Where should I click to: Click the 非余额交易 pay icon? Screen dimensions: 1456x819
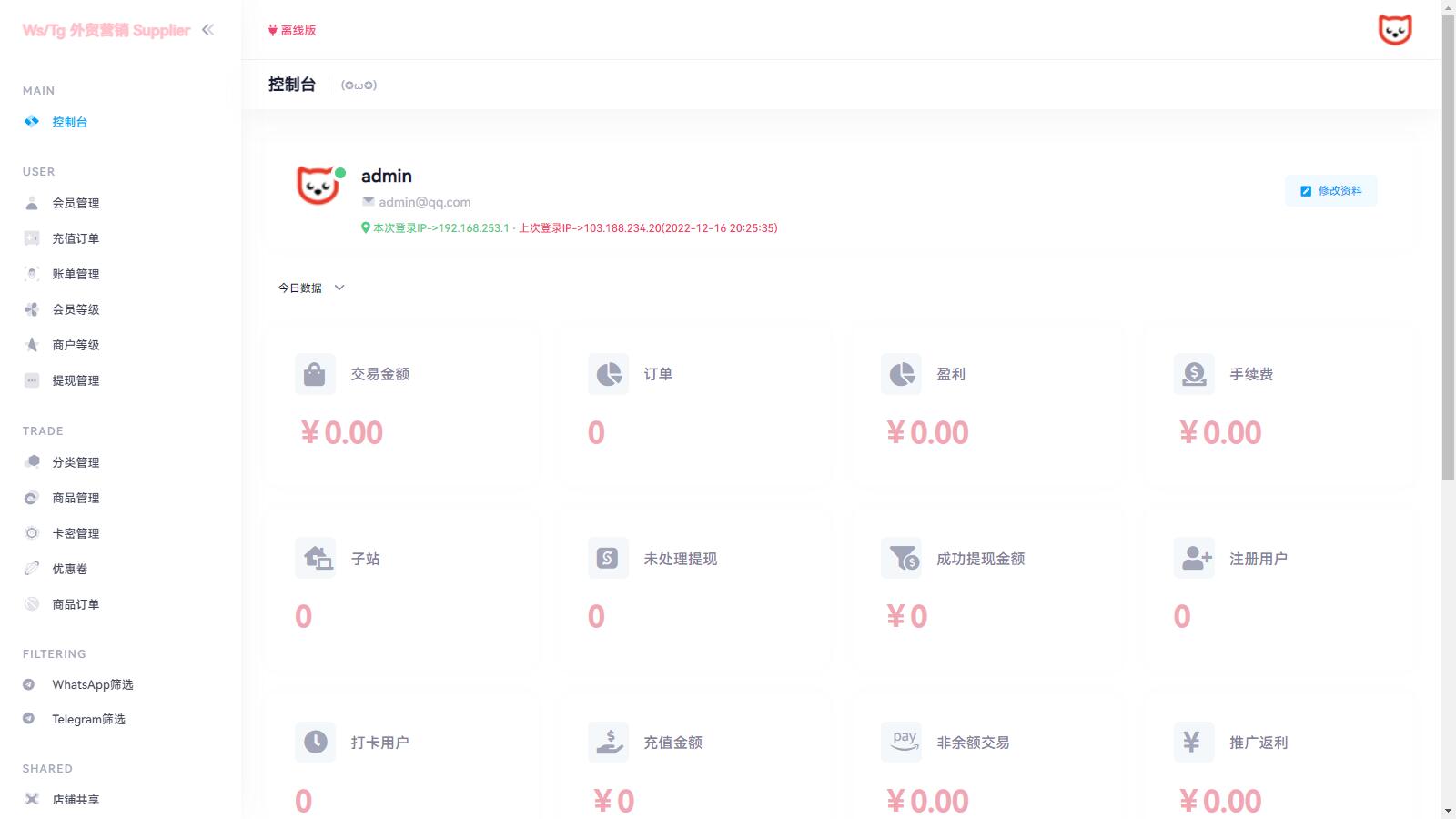tap(901, 742)
